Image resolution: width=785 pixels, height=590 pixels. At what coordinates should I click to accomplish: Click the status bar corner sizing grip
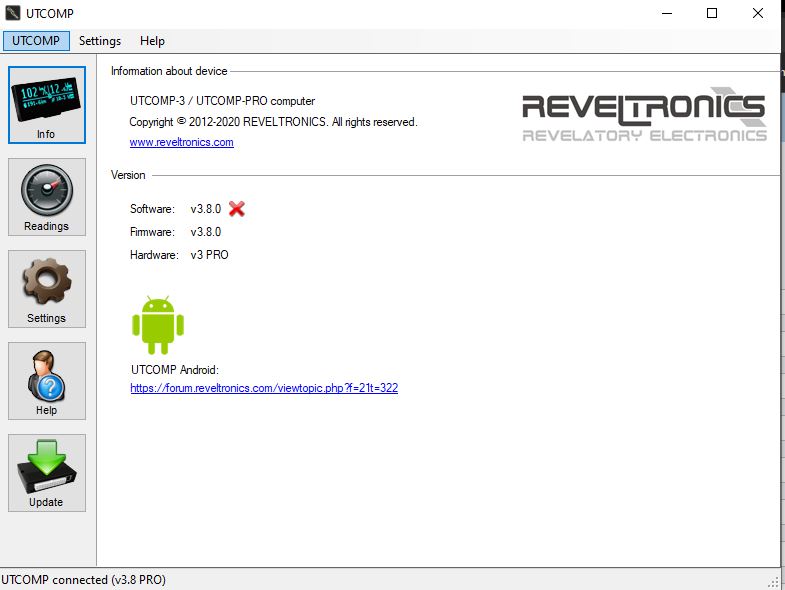click(x=774, y=581)
